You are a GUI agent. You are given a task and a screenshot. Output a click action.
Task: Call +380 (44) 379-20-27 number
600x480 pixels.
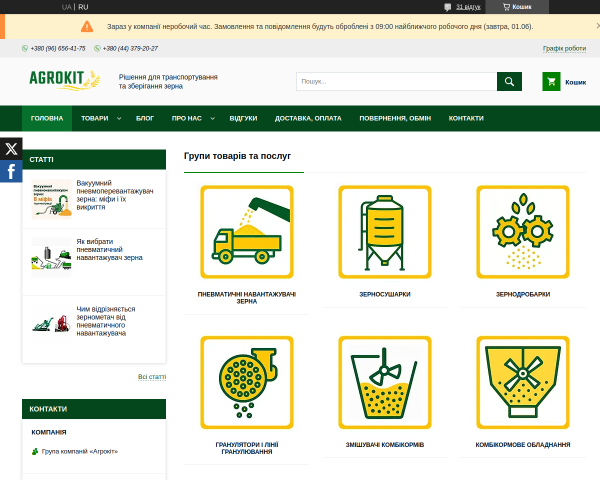point(130,48)
